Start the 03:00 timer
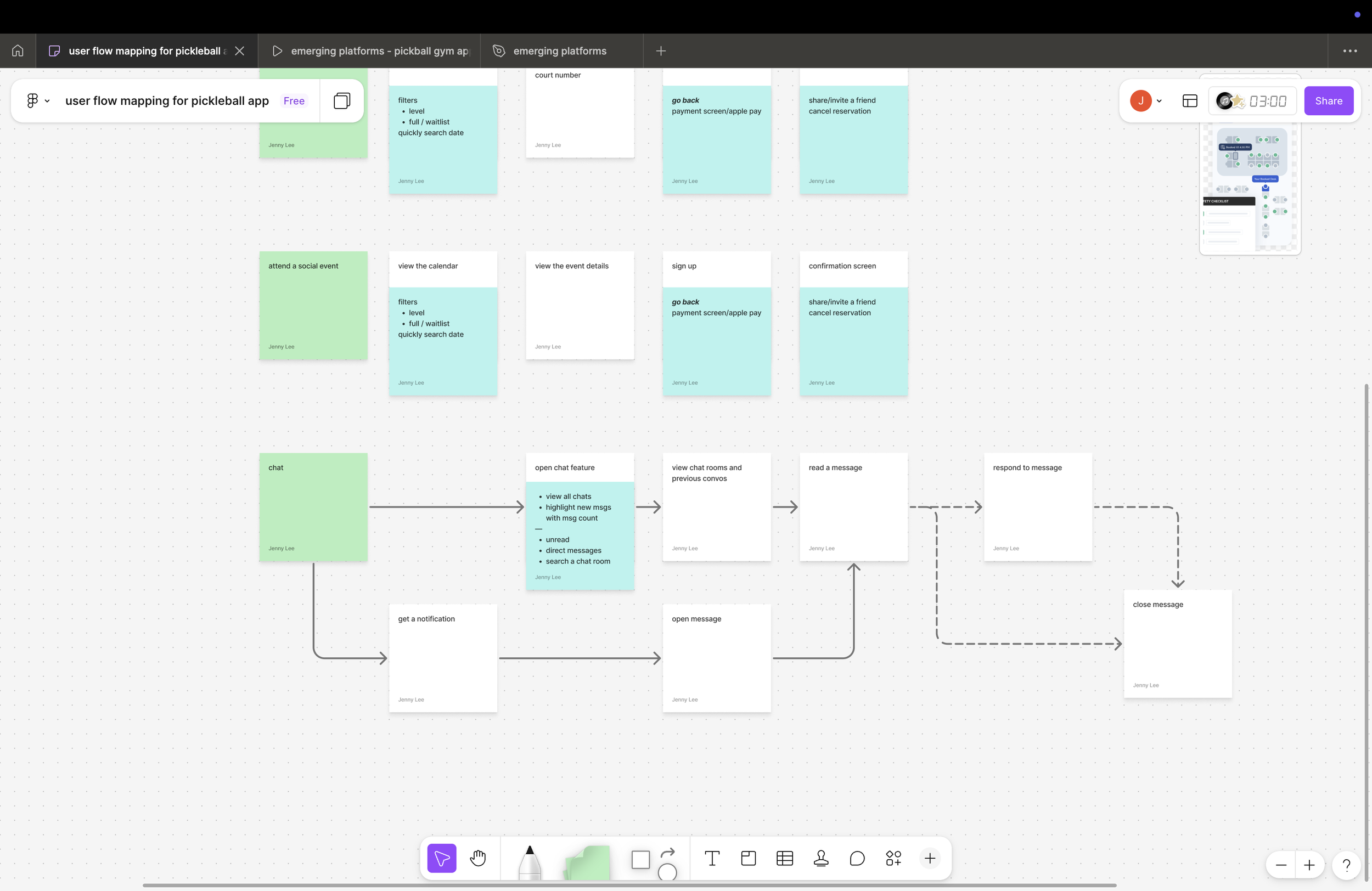The image size is (1372, 891). pyautogui.click(x=1267, y=101)
